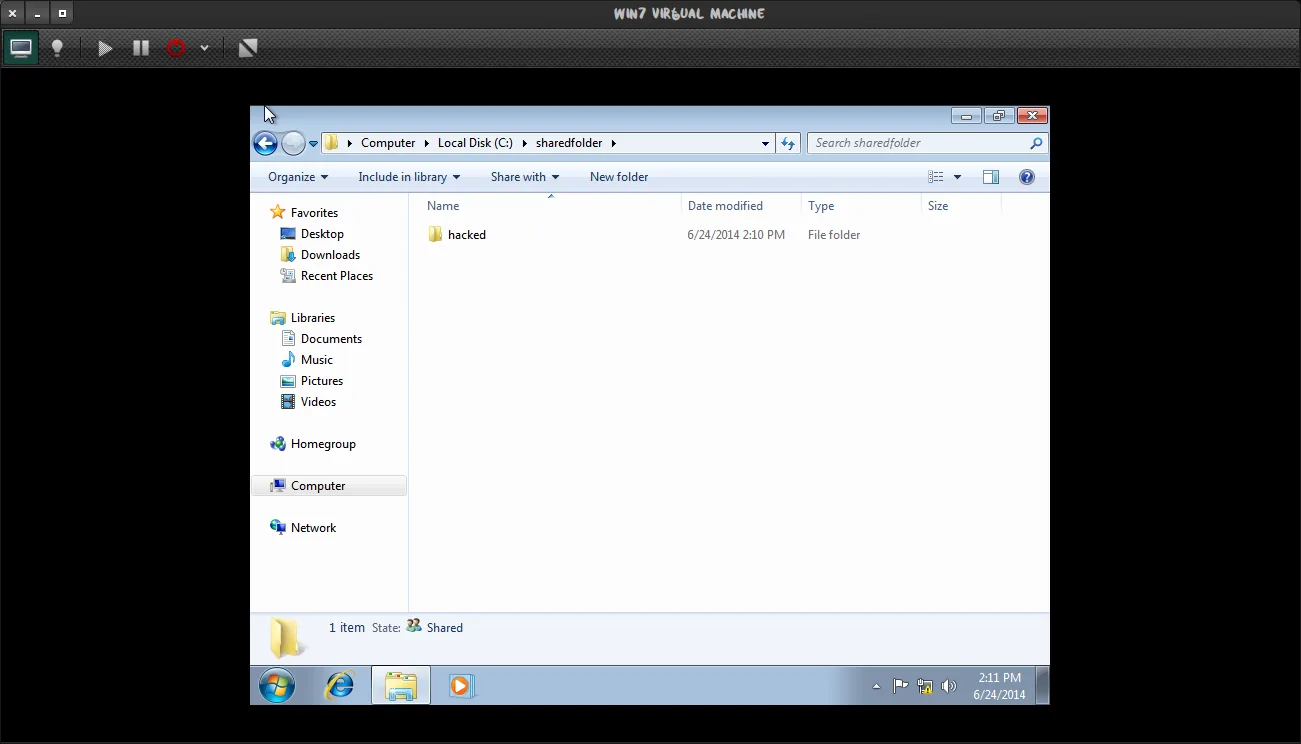The width and height of the screenshot is (1301, 744).
Task: Click the search magnifier icon
Action: coord(1036,143)
